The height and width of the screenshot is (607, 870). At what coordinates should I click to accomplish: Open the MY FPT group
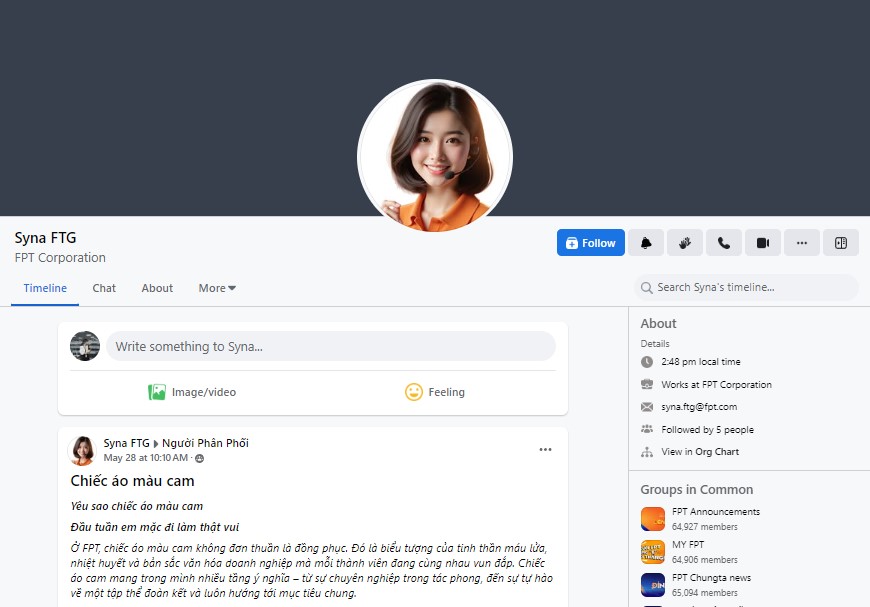pos(688,544)
